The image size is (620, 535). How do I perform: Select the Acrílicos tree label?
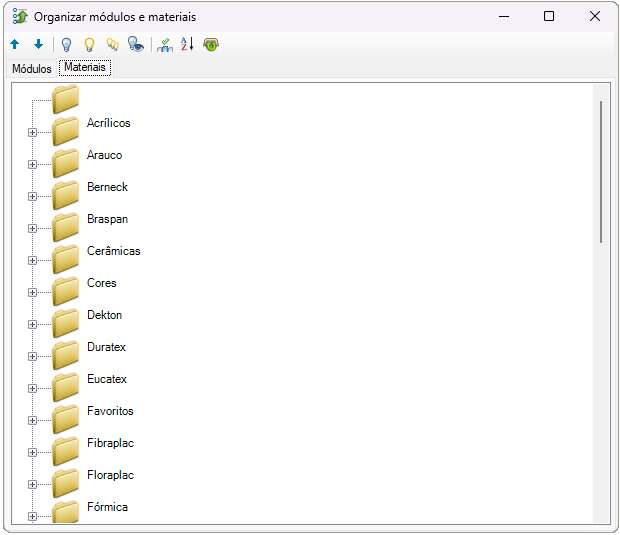109,123
